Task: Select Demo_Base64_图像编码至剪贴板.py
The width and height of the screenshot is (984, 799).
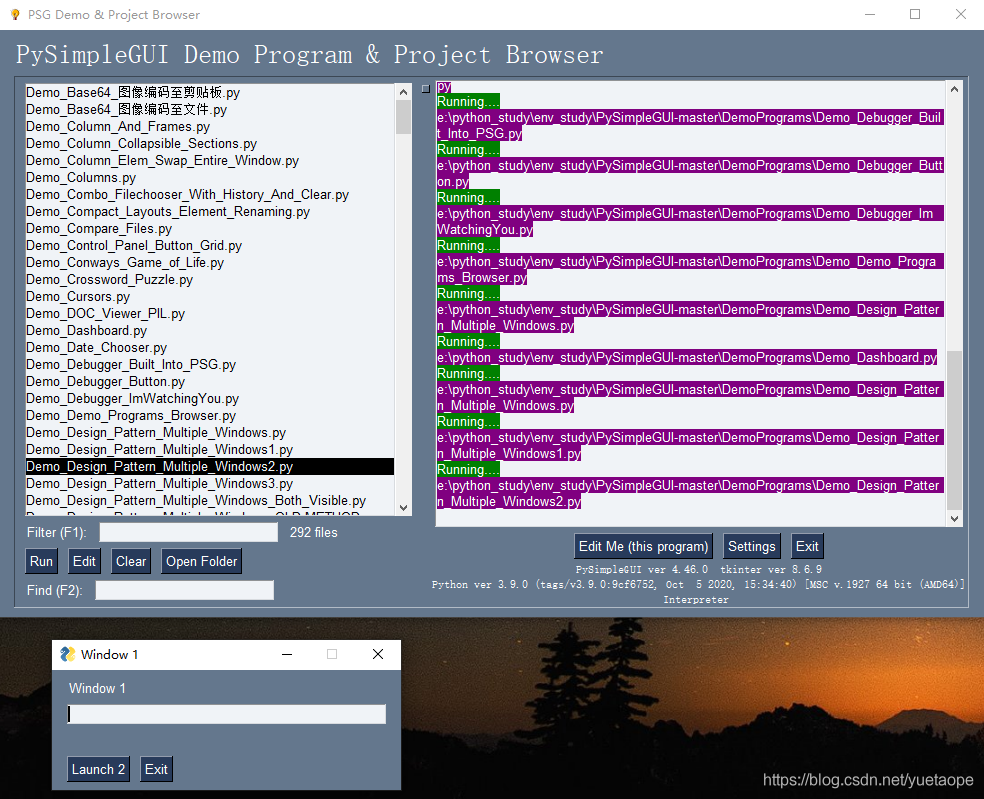Action: tap(210, 92)
